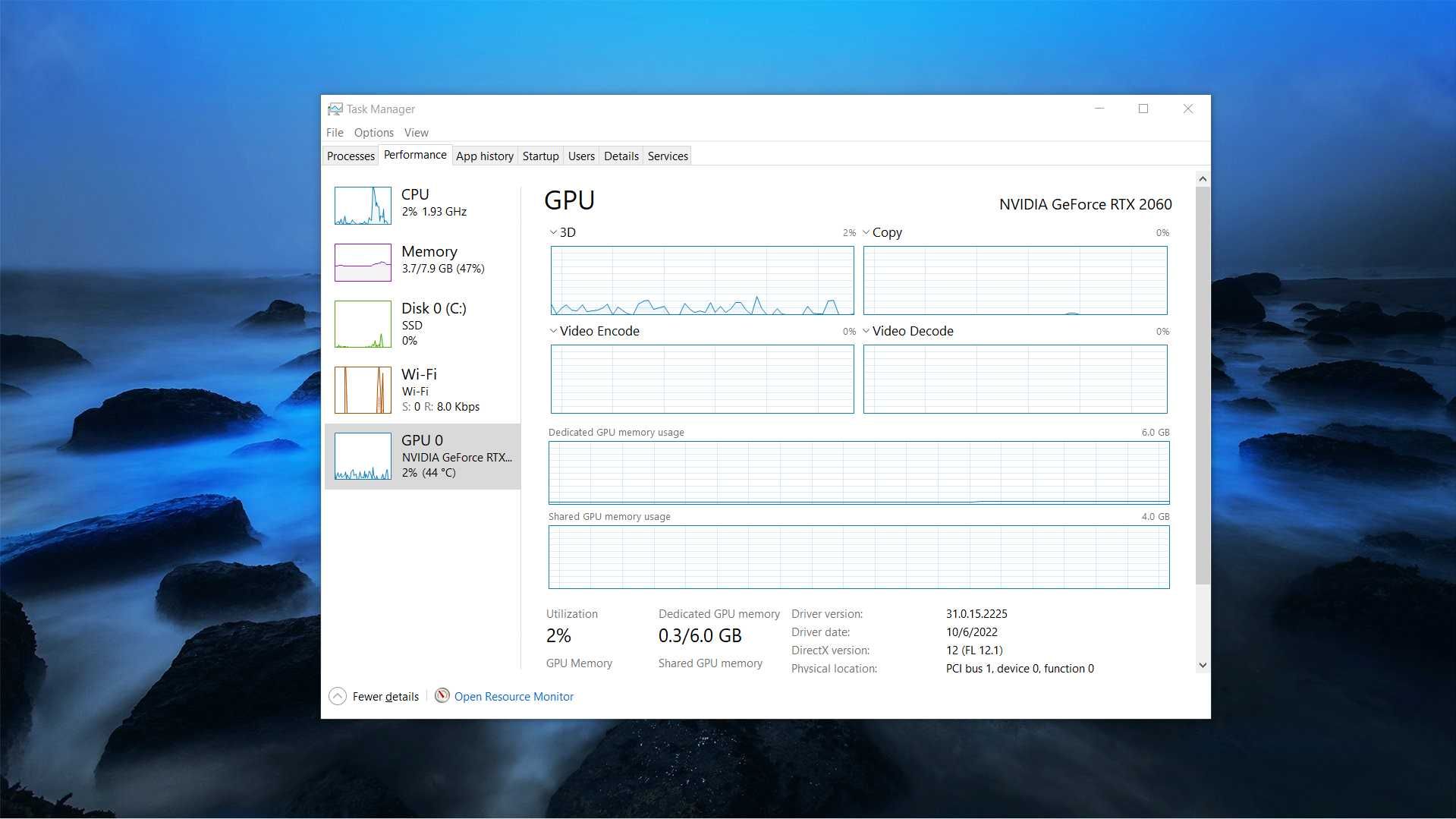1456x819 pixels.
Task: Switch to the Details tab
Action: (x=621, y=156)
